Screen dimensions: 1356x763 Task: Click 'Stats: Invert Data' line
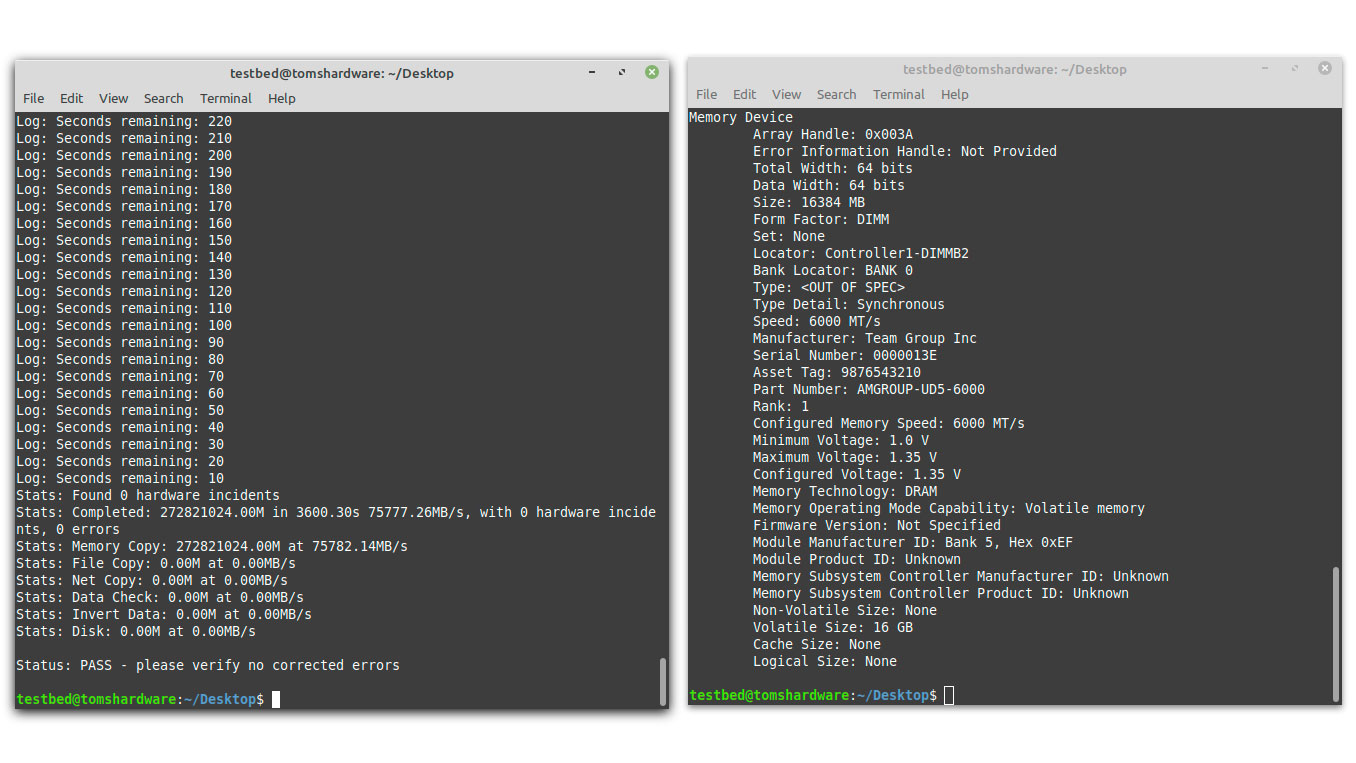(164, 614)
